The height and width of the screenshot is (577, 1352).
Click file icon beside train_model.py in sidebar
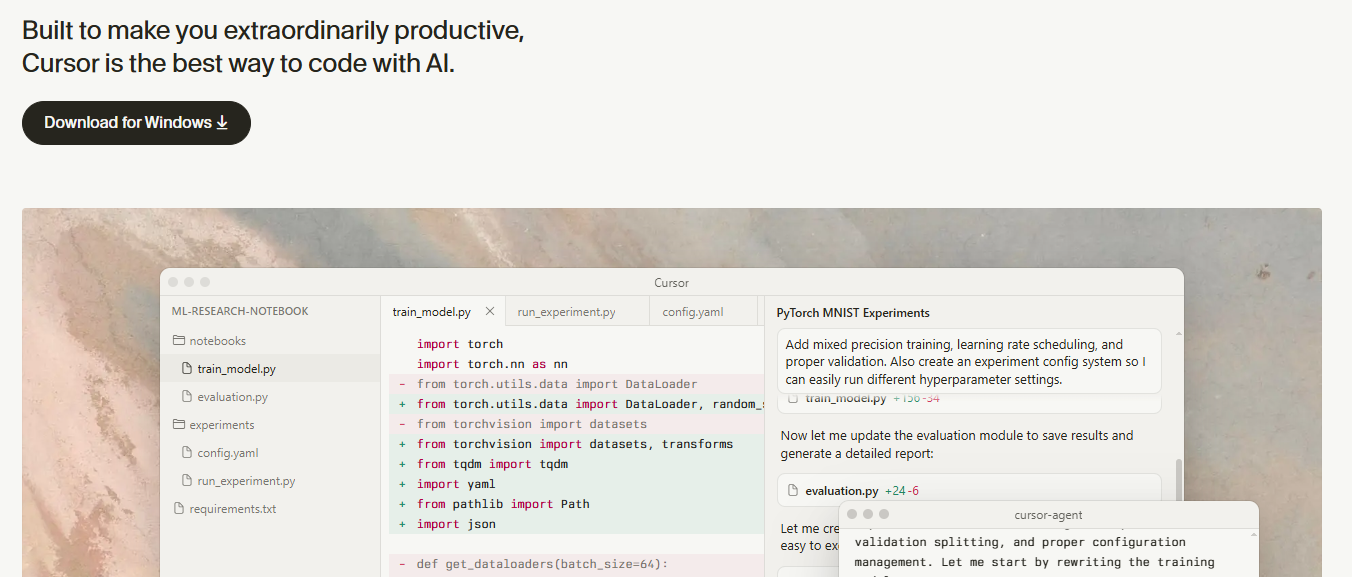point(186,369)
